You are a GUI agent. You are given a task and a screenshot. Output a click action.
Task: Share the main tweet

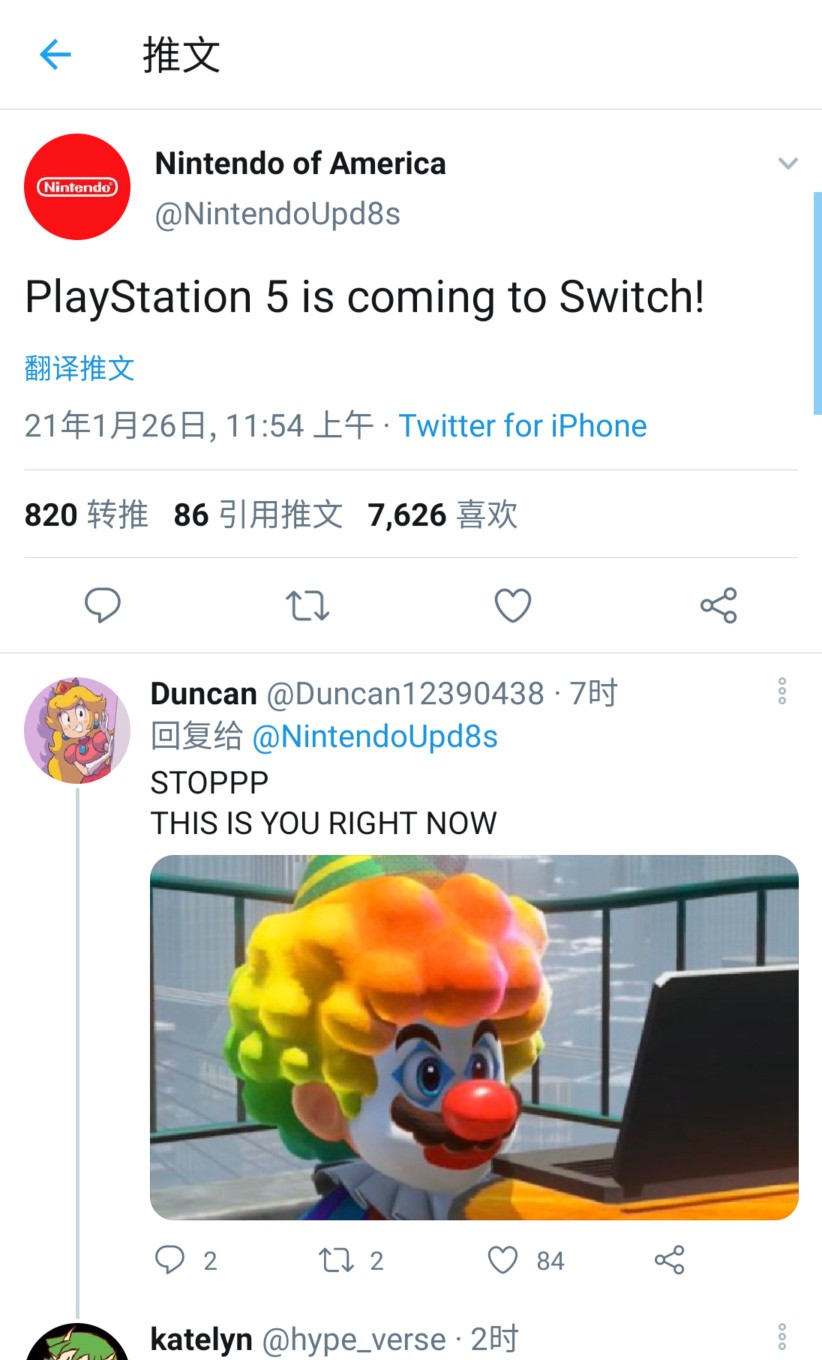718,606
